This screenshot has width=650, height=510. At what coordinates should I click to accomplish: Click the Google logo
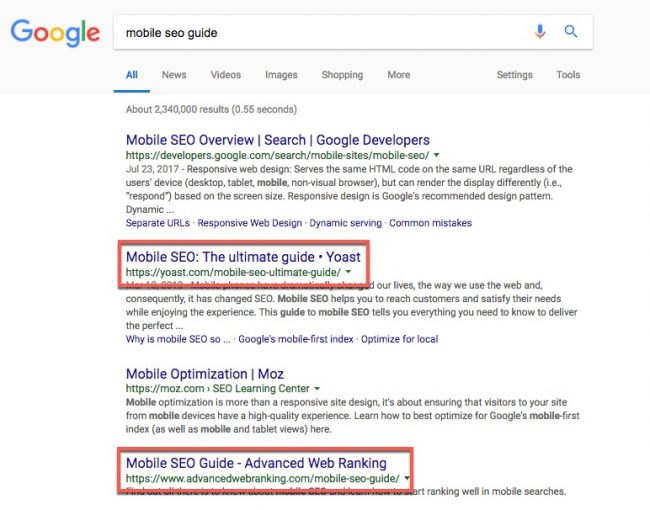point(55,32)
